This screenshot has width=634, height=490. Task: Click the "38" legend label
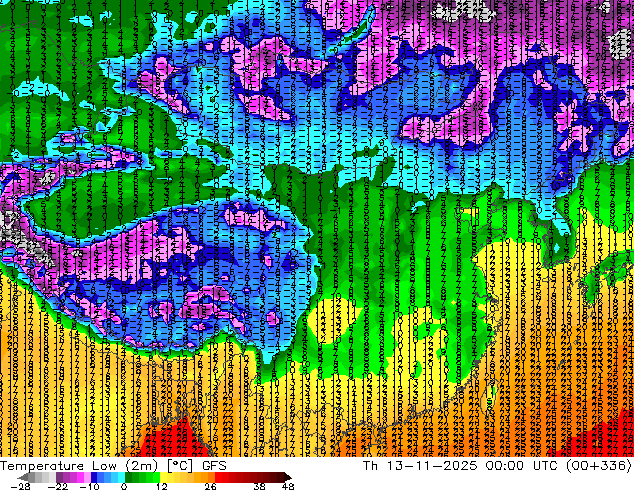pos(260,486)
